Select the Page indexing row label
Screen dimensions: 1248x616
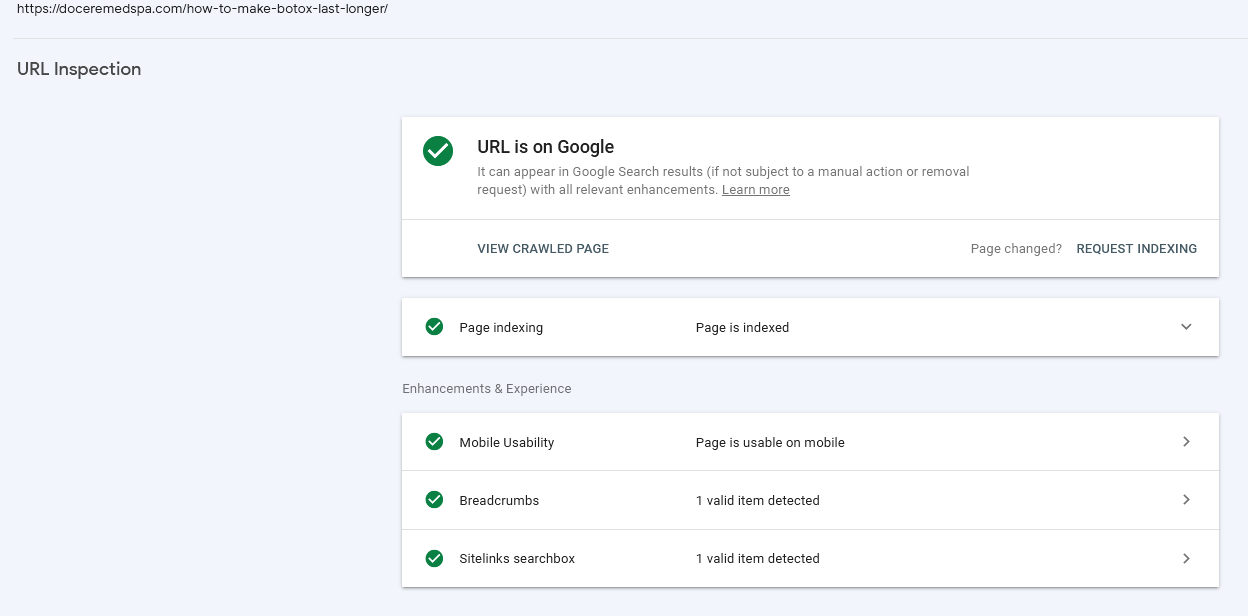[501, 328]
